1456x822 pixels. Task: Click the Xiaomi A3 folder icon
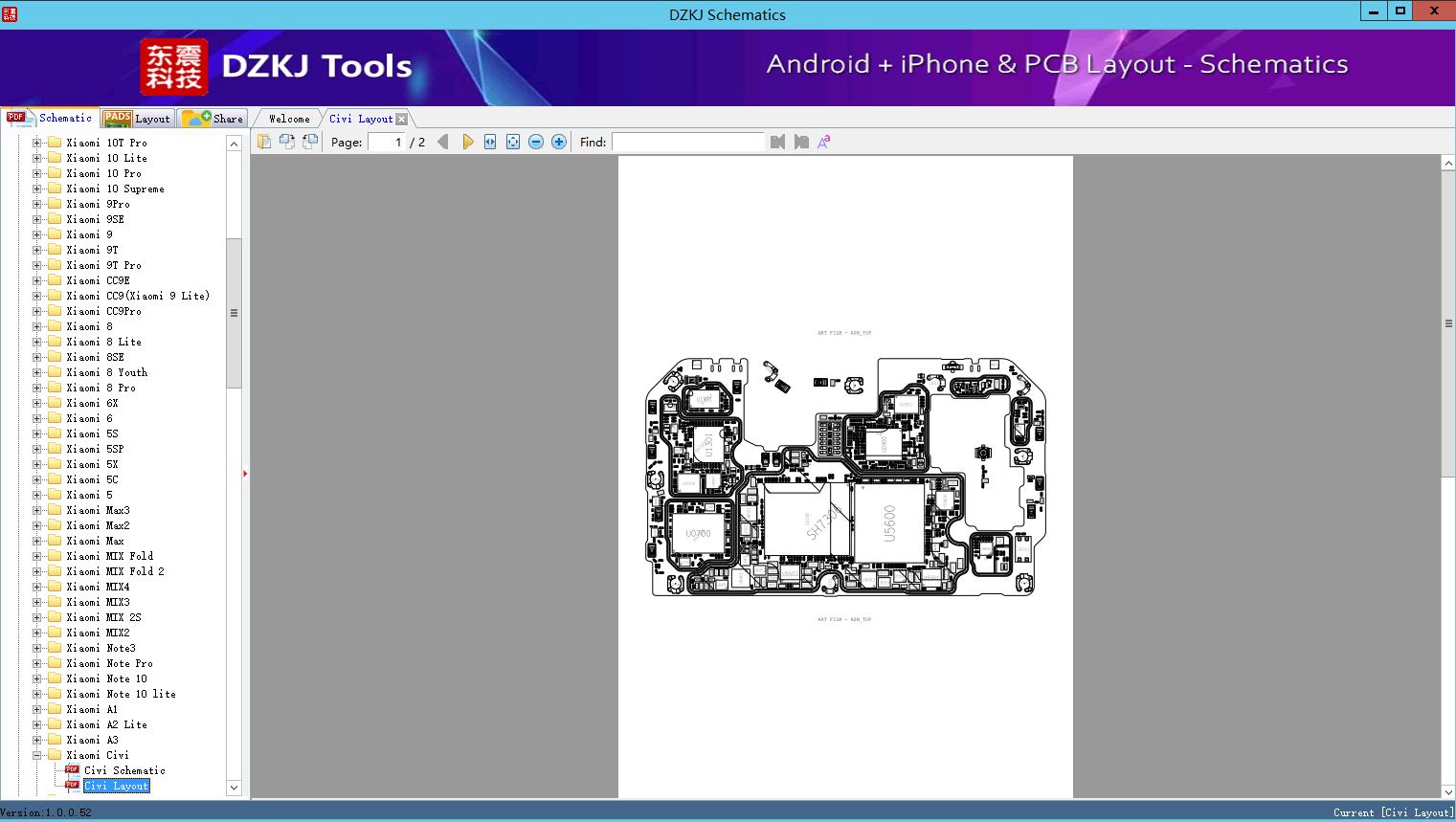55,740
